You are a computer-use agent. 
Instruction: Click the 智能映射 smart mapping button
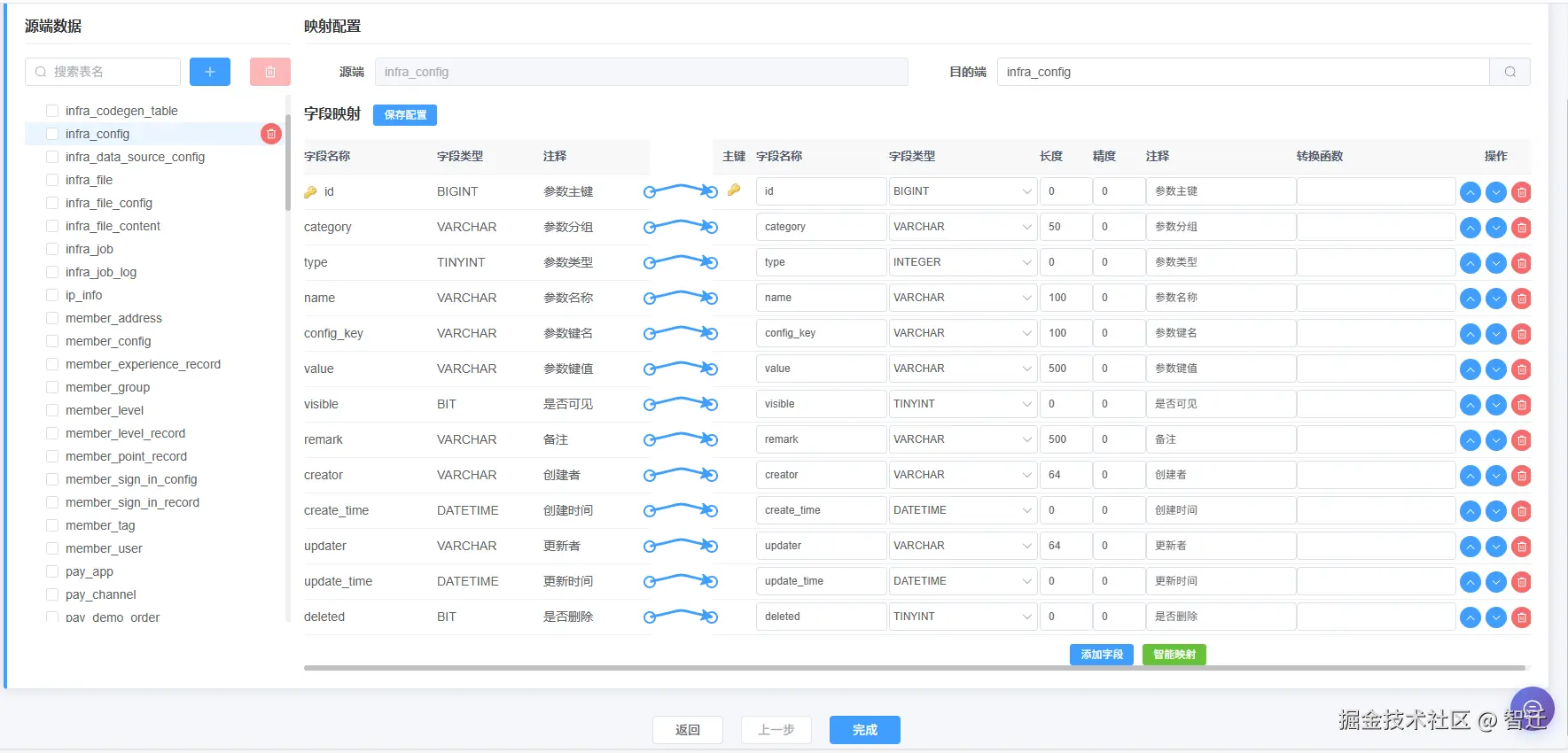tap(1174, 655)
